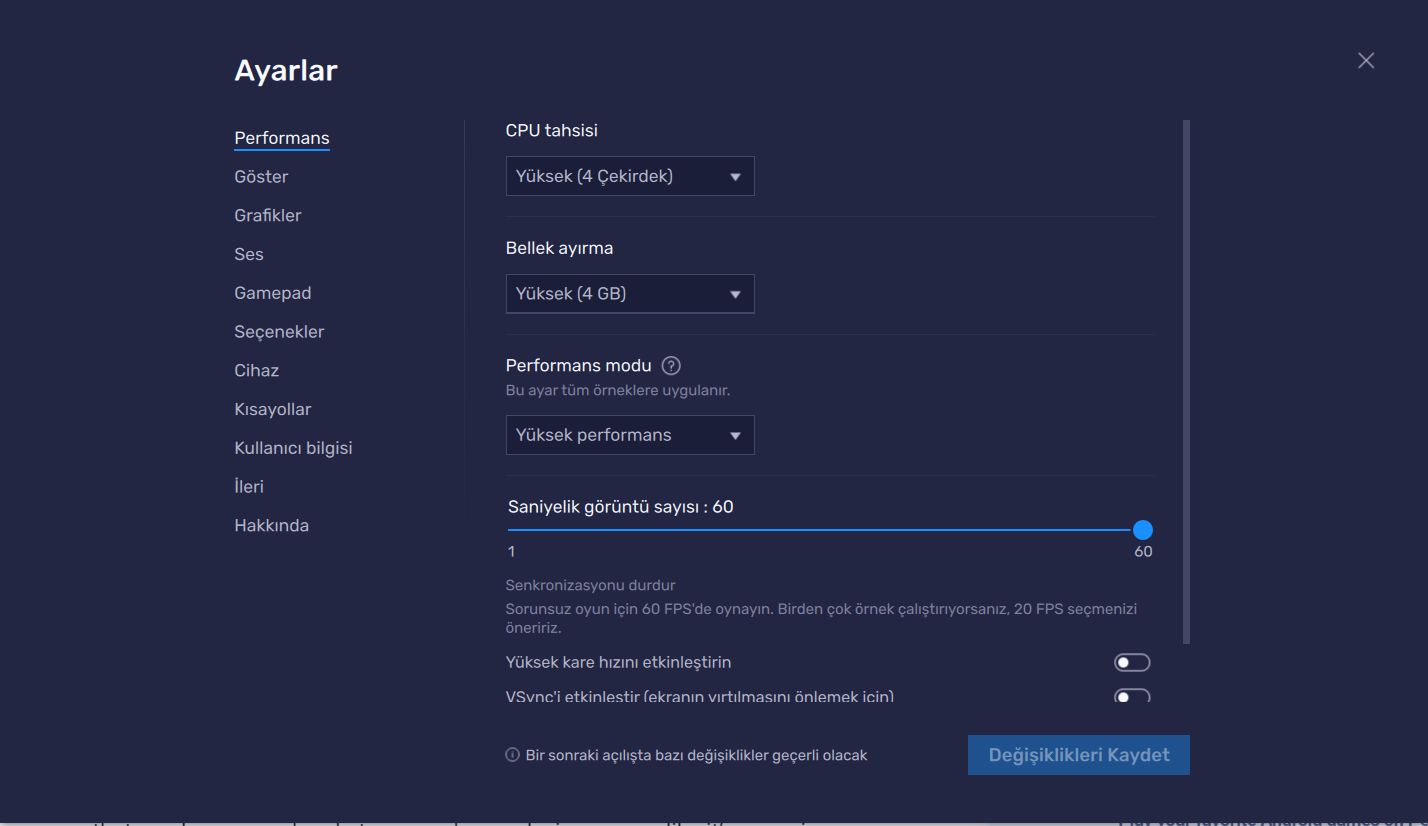The image size is (1428, 826).
Task: Open the Grafikler settings section
Action: 267,215
